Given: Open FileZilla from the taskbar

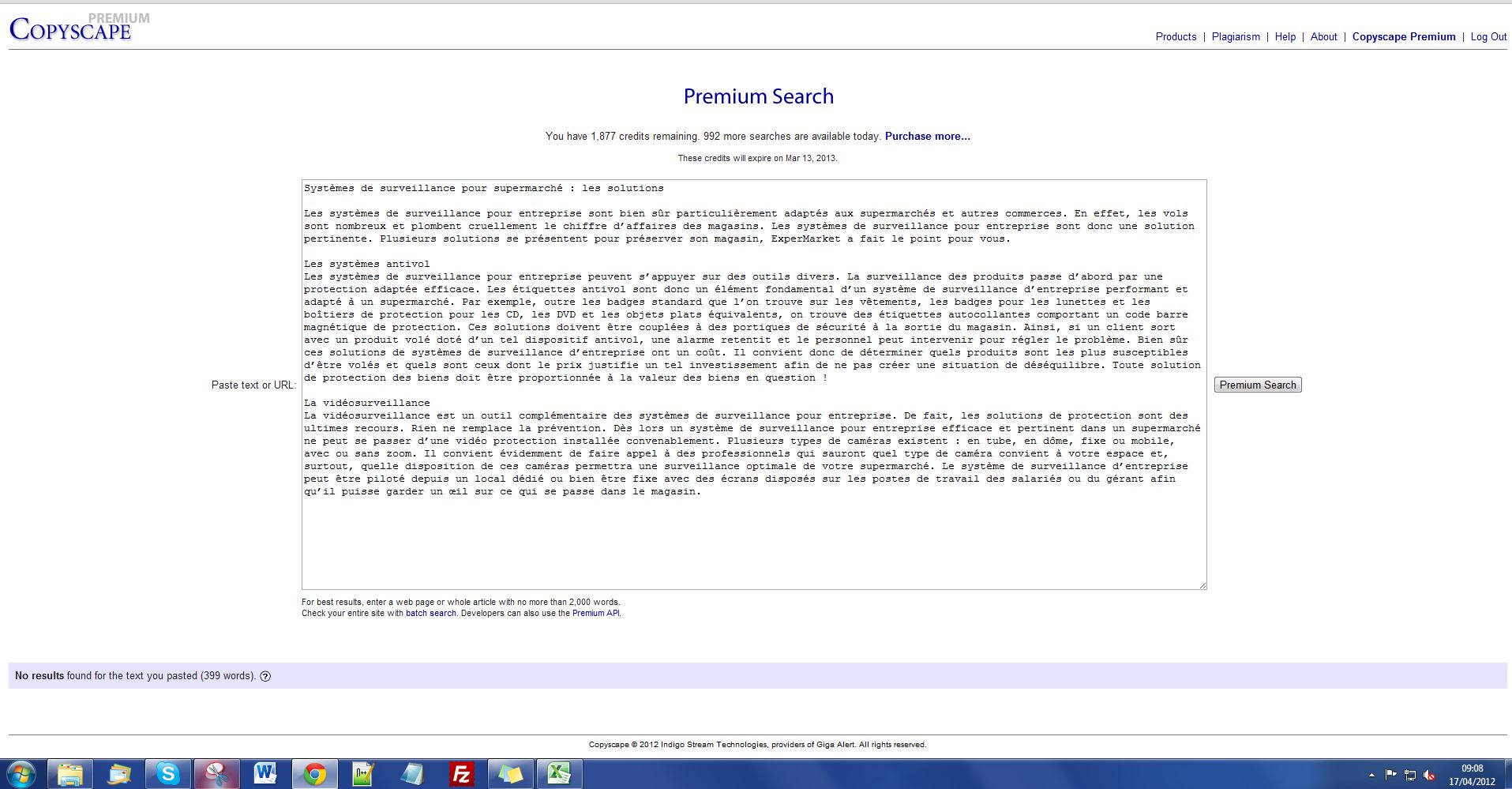Looking at the screenshot, I should click(x=461, y=774).
